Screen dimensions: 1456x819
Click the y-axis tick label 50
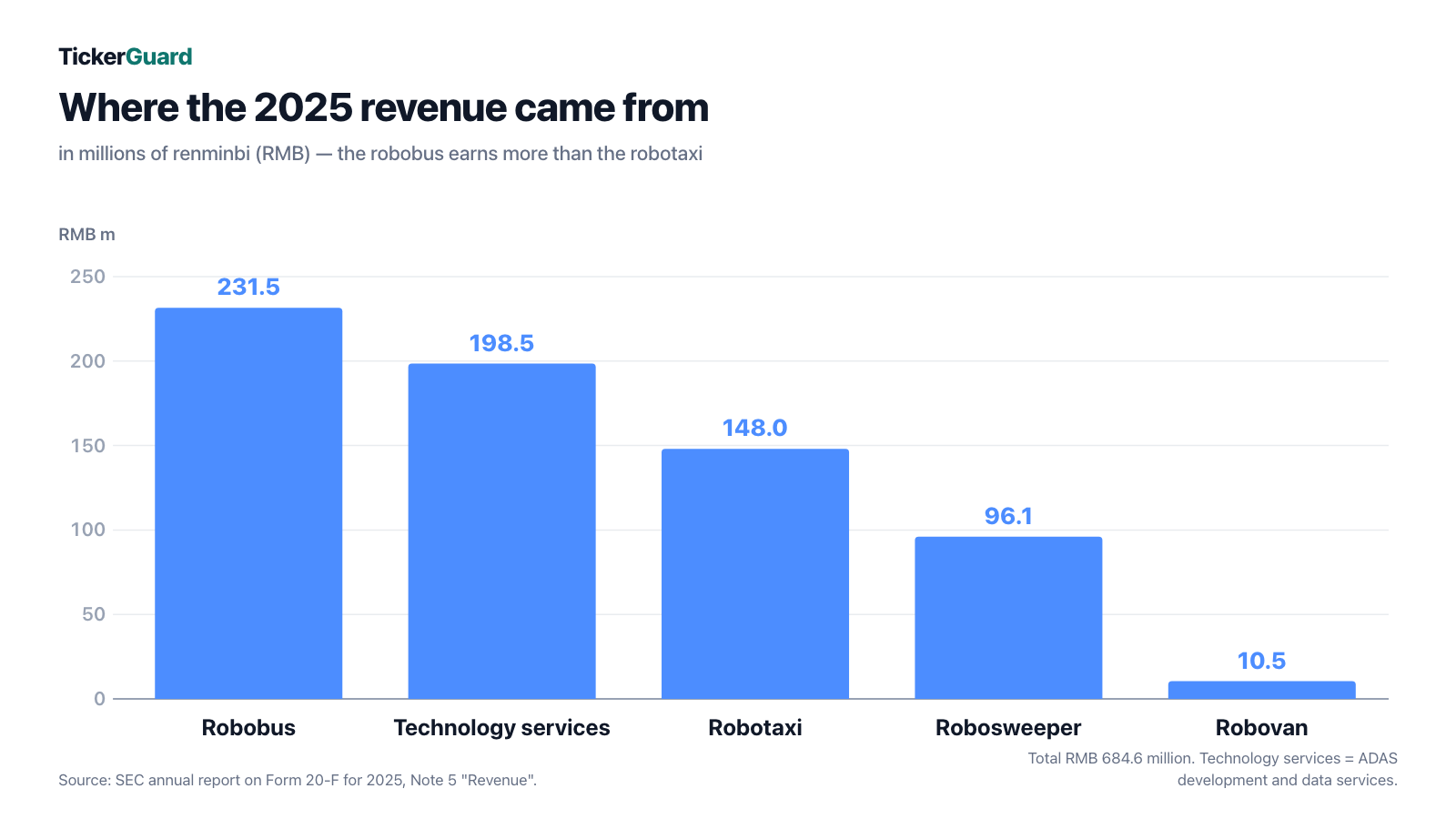(94, 614)
